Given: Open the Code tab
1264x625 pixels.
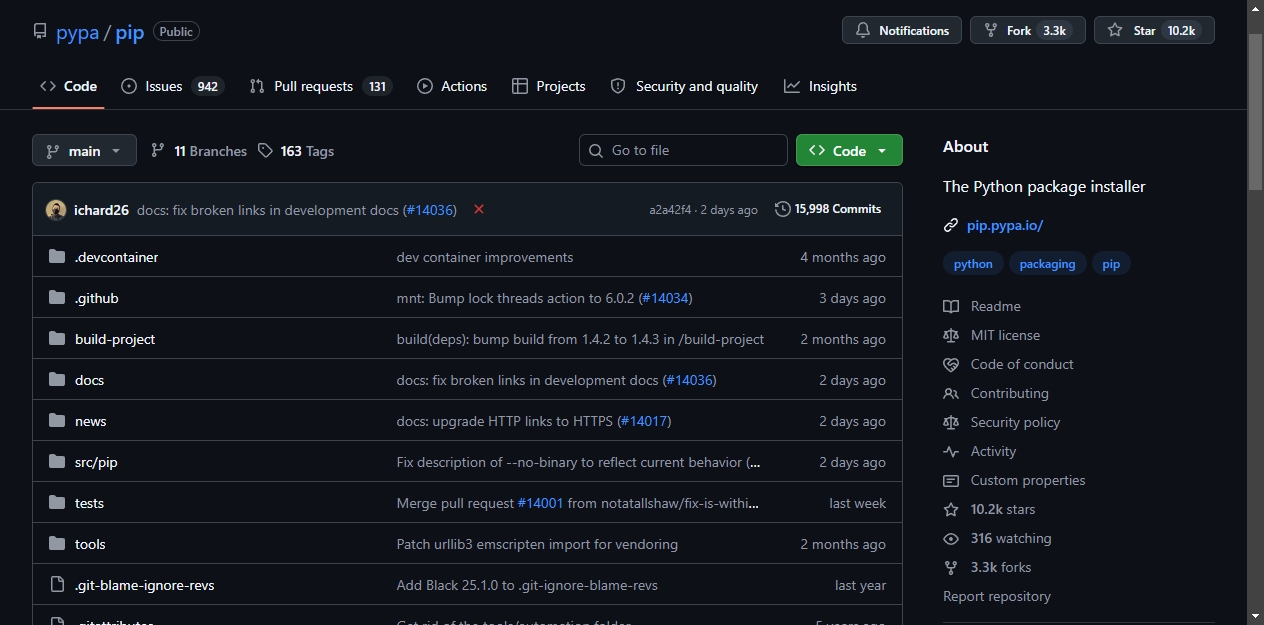Looking at the screenshot, I should click(x=68, y=86).
